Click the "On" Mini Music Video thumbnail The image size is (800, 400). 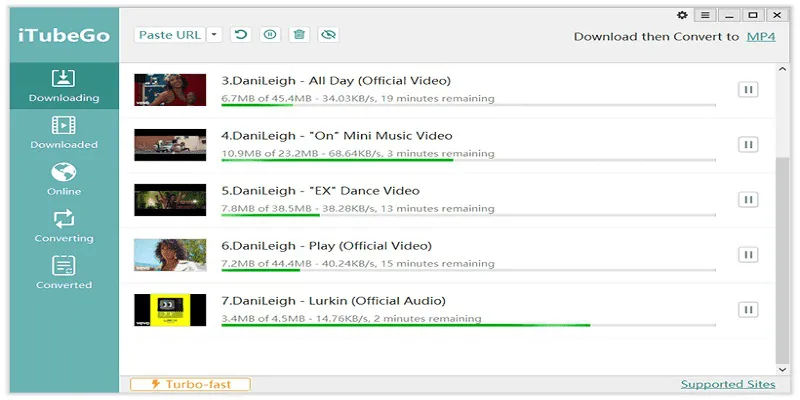point(170,145)
